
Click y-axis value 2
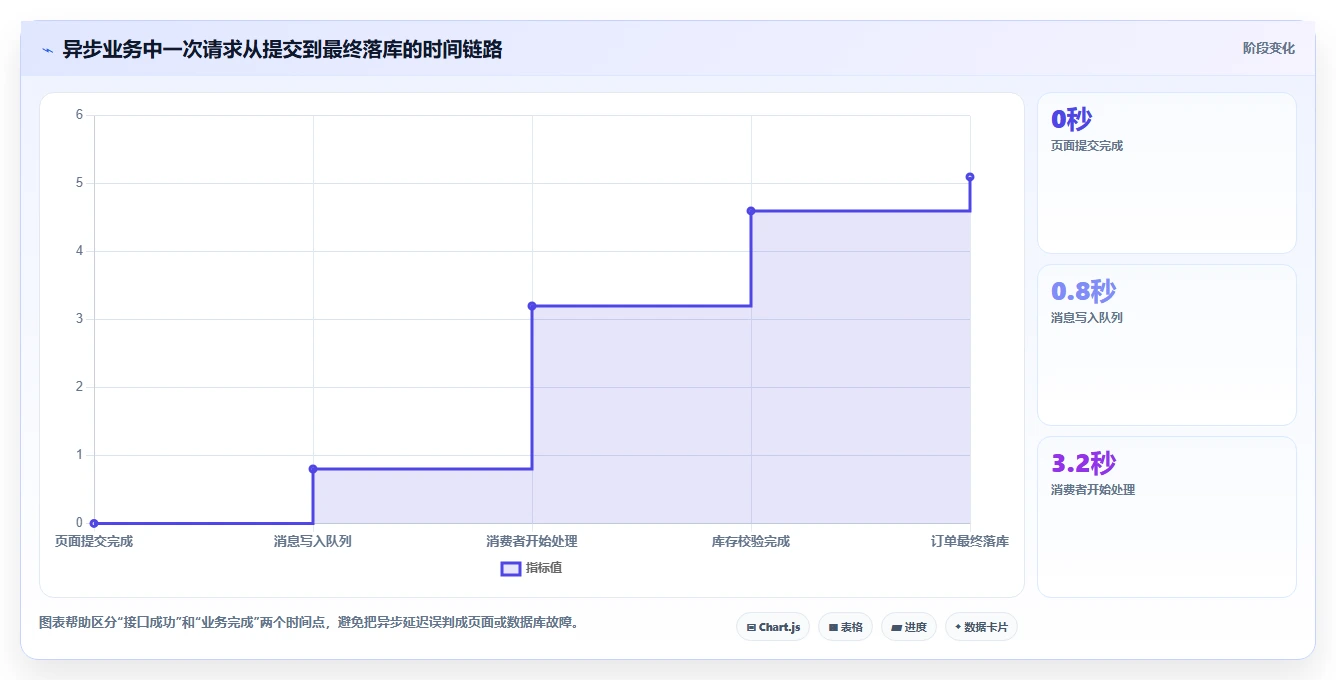79,387
